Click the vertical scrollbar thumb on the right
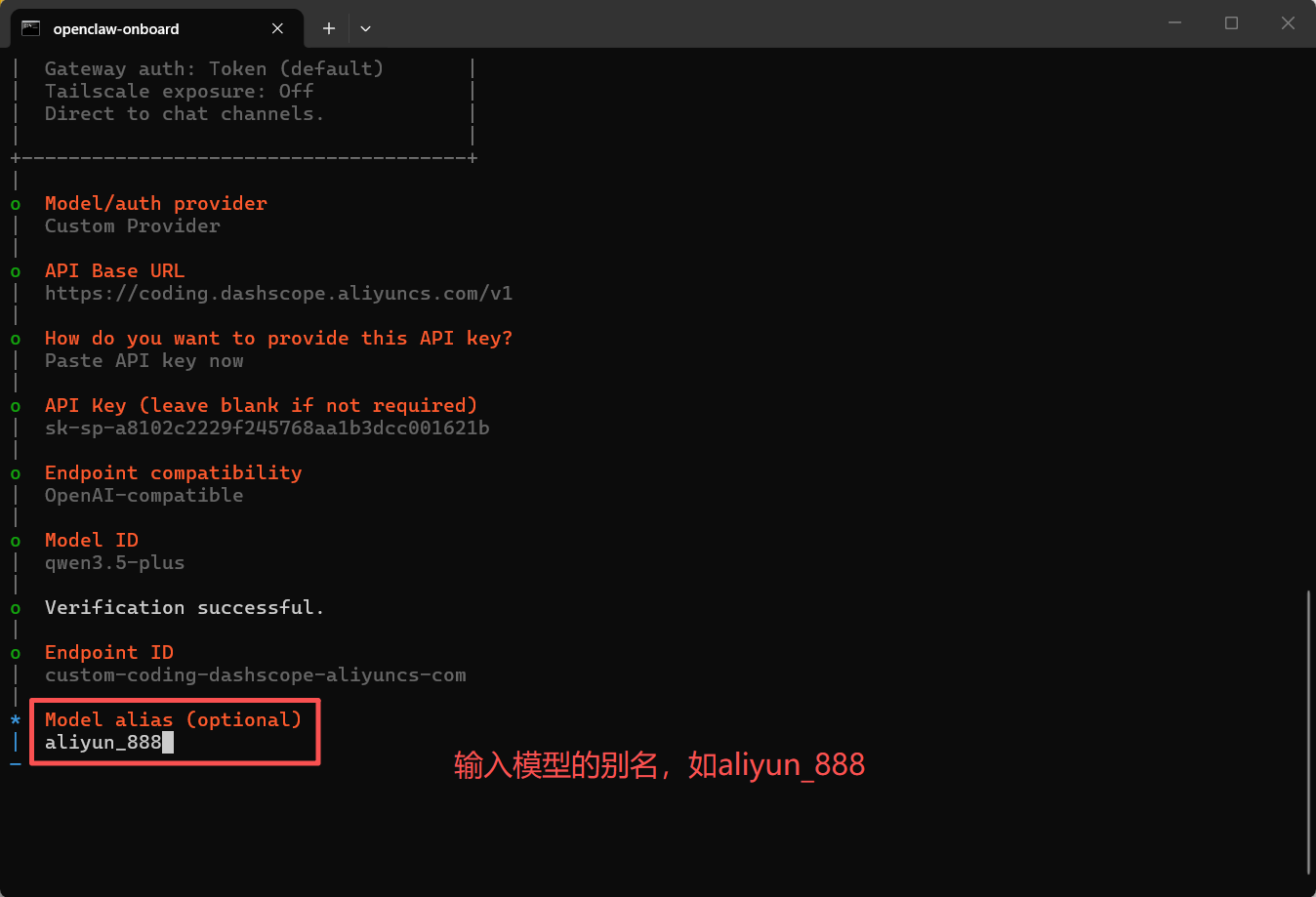Viewport: 1316px width, 897px height. [1308, 732]
